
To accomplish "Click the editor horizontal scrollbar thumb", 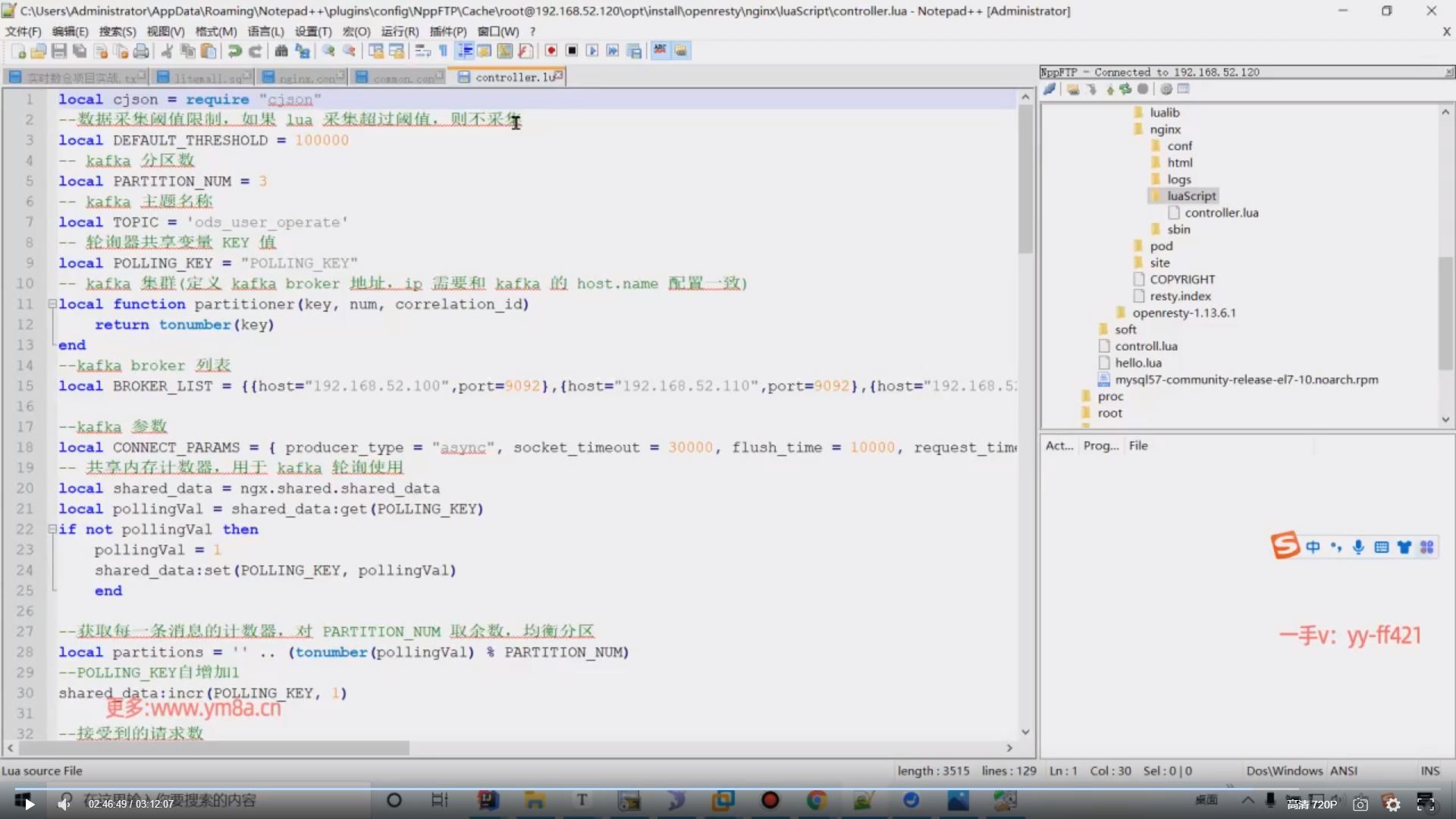I will point(212,748).
